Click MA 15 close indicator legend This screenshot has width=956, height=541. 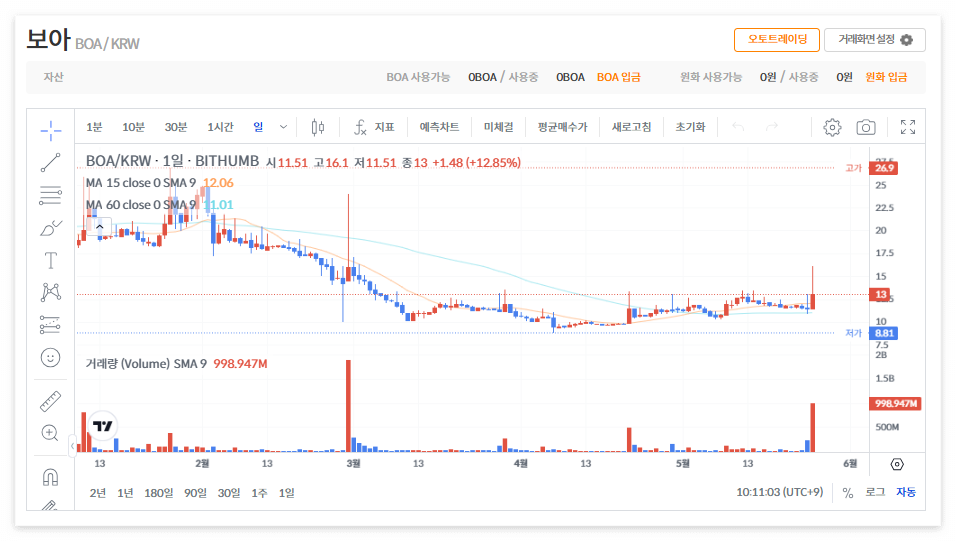coord(141,183)
